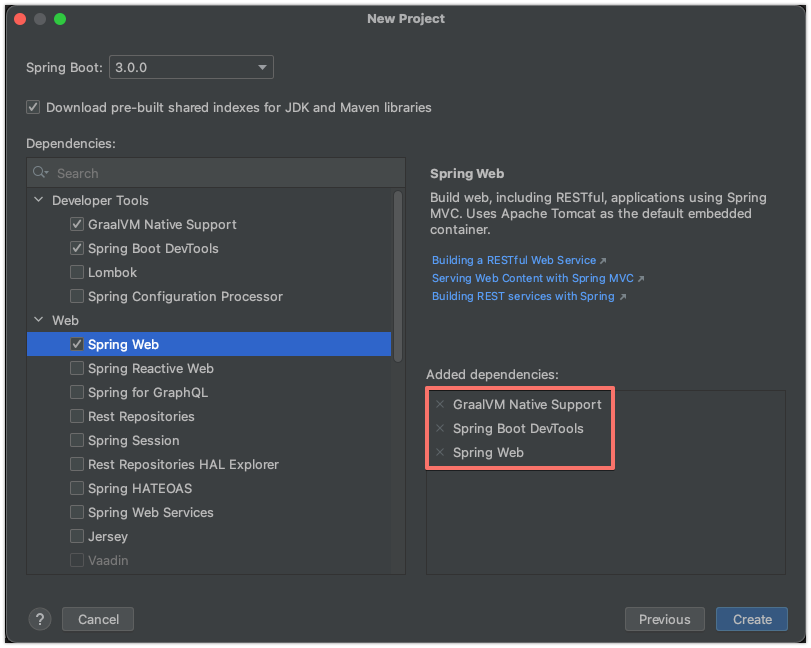Select the Jersey row label

coord(108,537)
